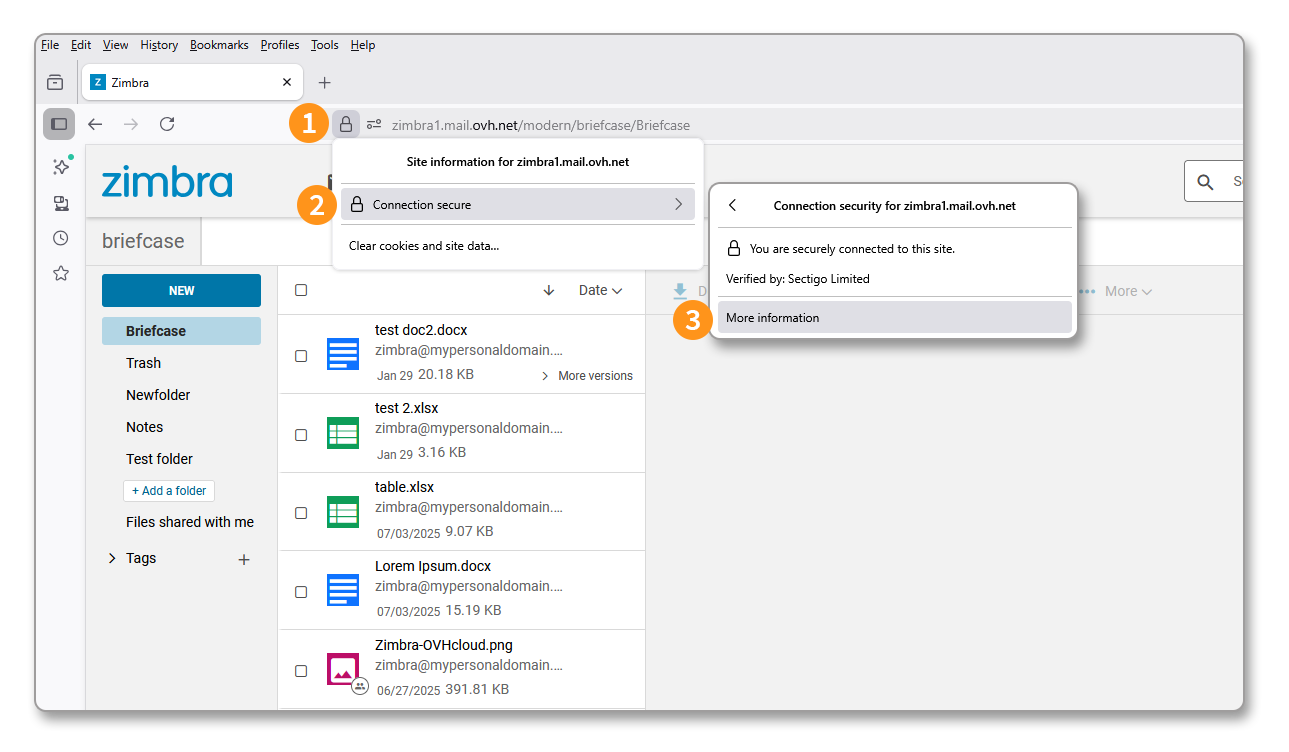Open bookmarks star icon in sidebar
This screenshot has width=1289, height=752.
pos(61,273)
